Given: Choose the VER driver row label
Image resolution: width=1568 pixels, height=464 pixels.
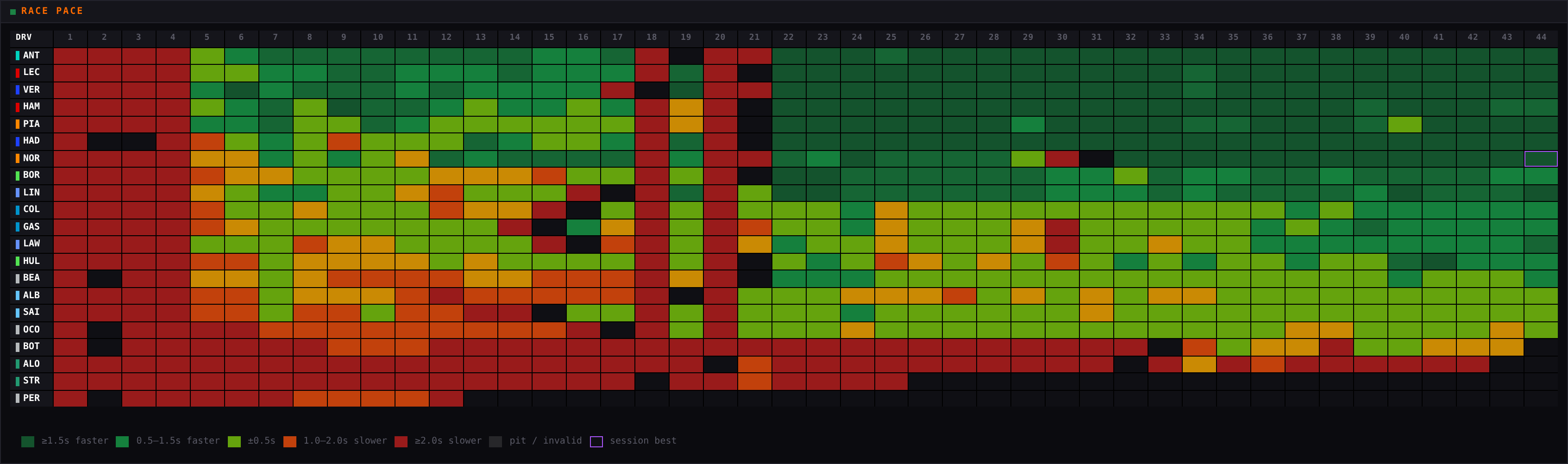Looking at the screenshot, I should tap(31, 89).
